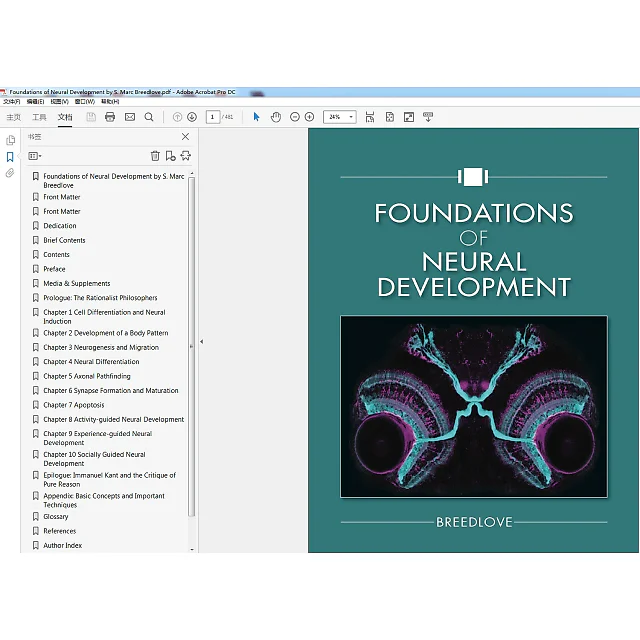The image size is (640, 640).
Task: Close the Bookmarks panel with X
Action: click(x=185, y=136)
